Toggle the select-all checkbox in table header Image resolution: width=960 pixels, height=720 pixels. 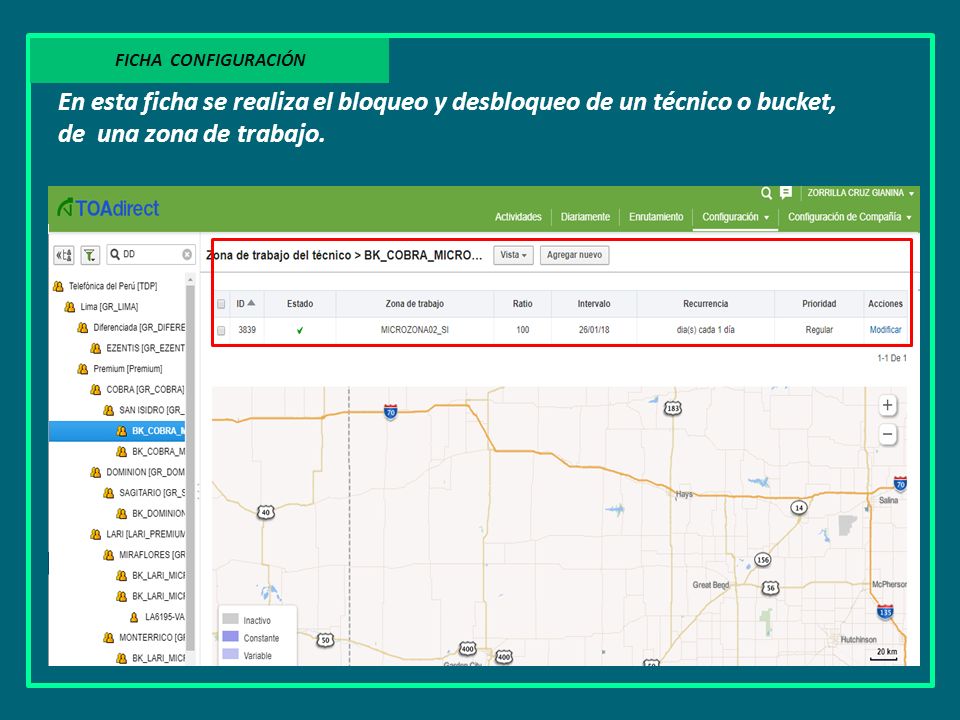pos(221,304)
